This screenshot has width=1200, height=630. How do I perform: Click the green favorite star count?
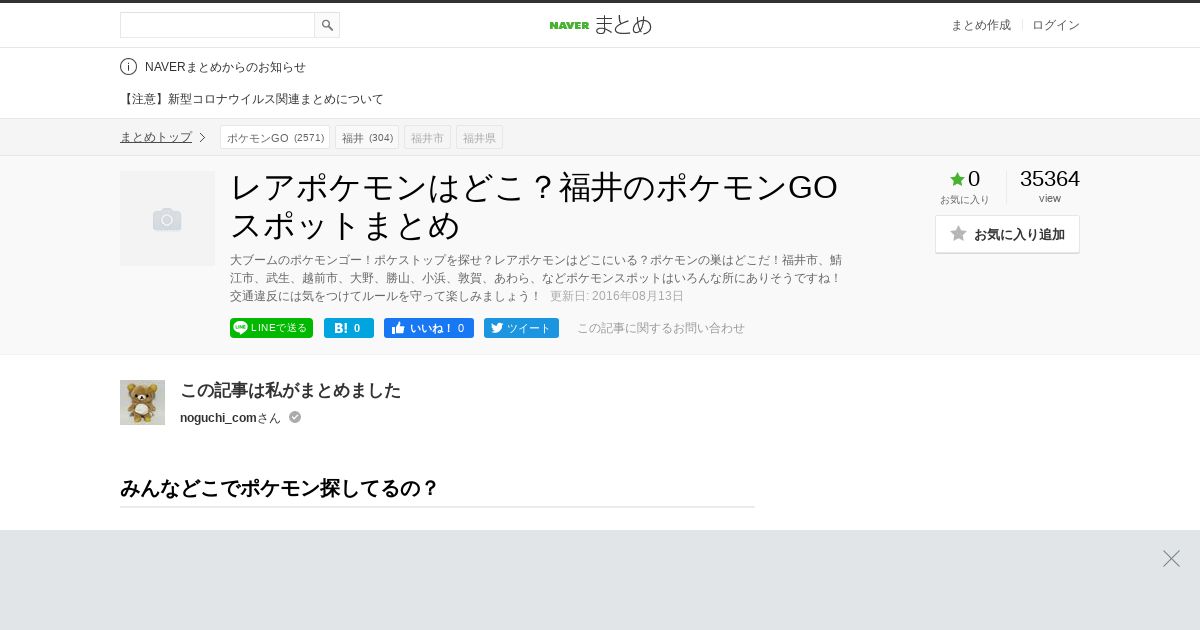tap(965, 179)
